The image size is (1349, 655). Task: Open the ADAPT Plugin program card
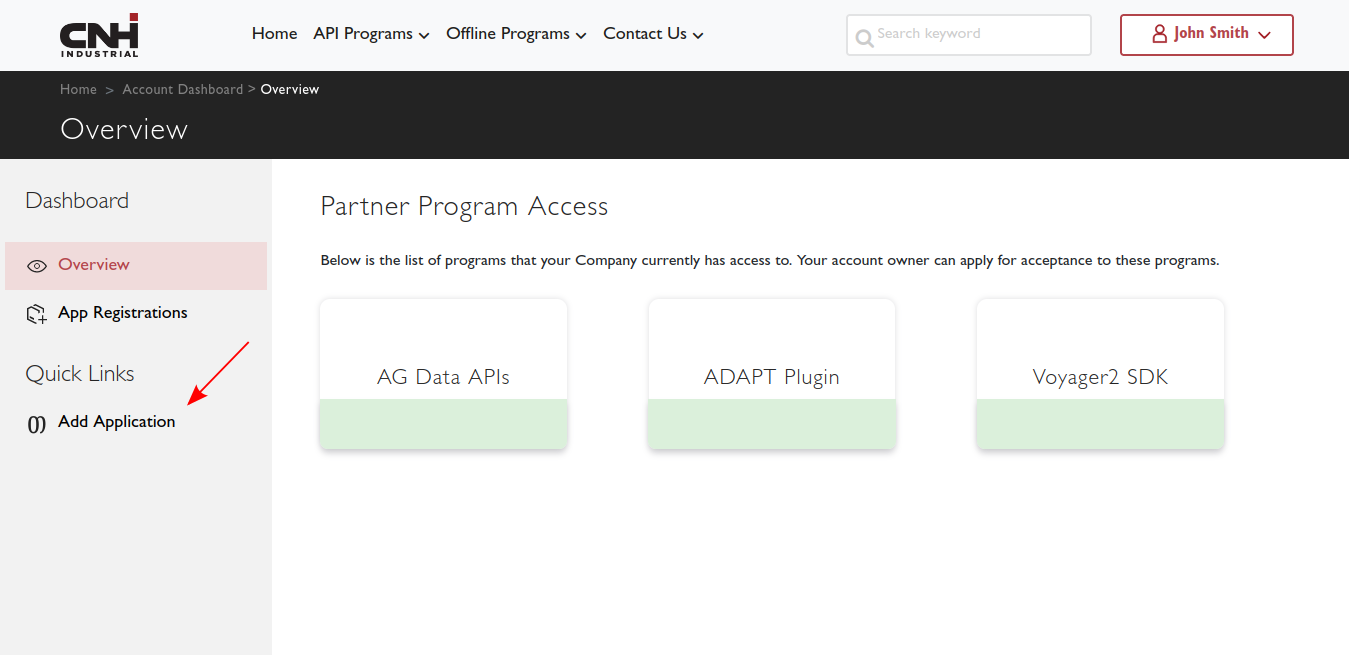772,374
